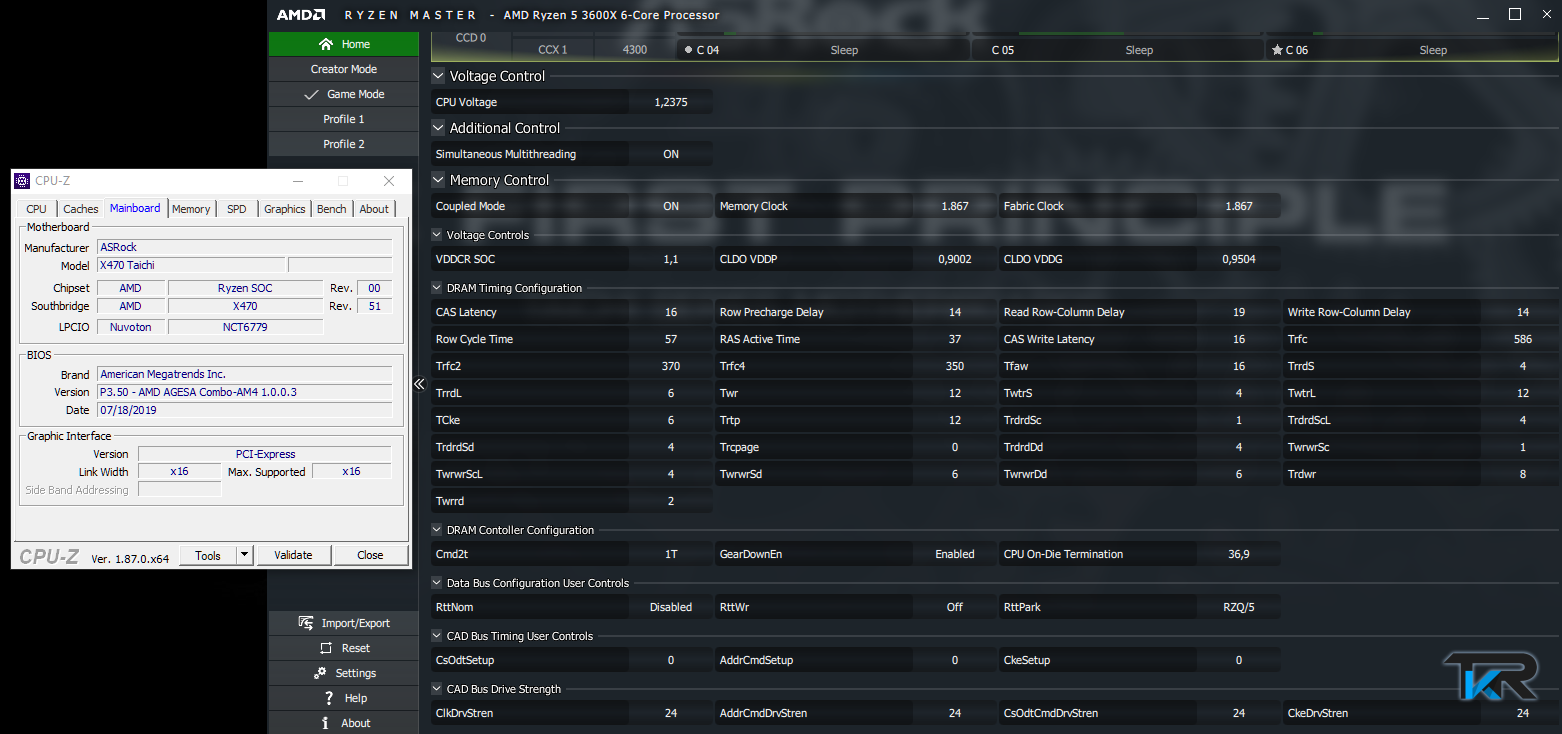Close the CPU-Z window with X
Viewport: 1562px width, 734px height.
(389, 181)
